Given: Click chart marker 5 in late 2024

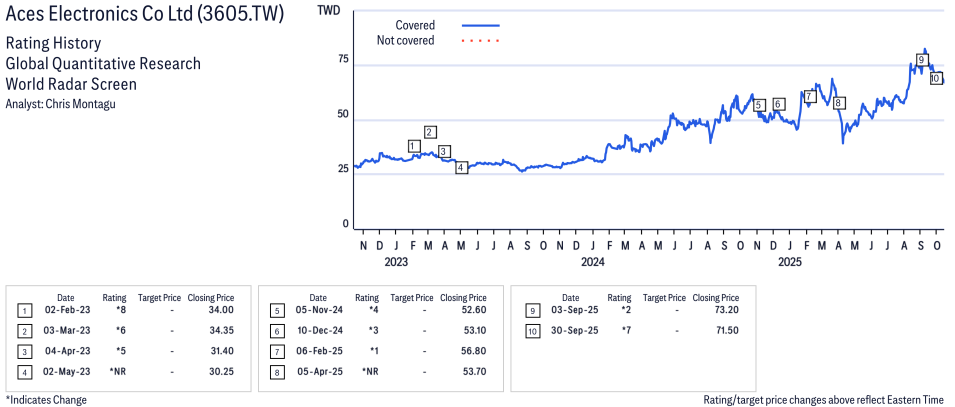Looking at the screenshot, I should point(759,105).
